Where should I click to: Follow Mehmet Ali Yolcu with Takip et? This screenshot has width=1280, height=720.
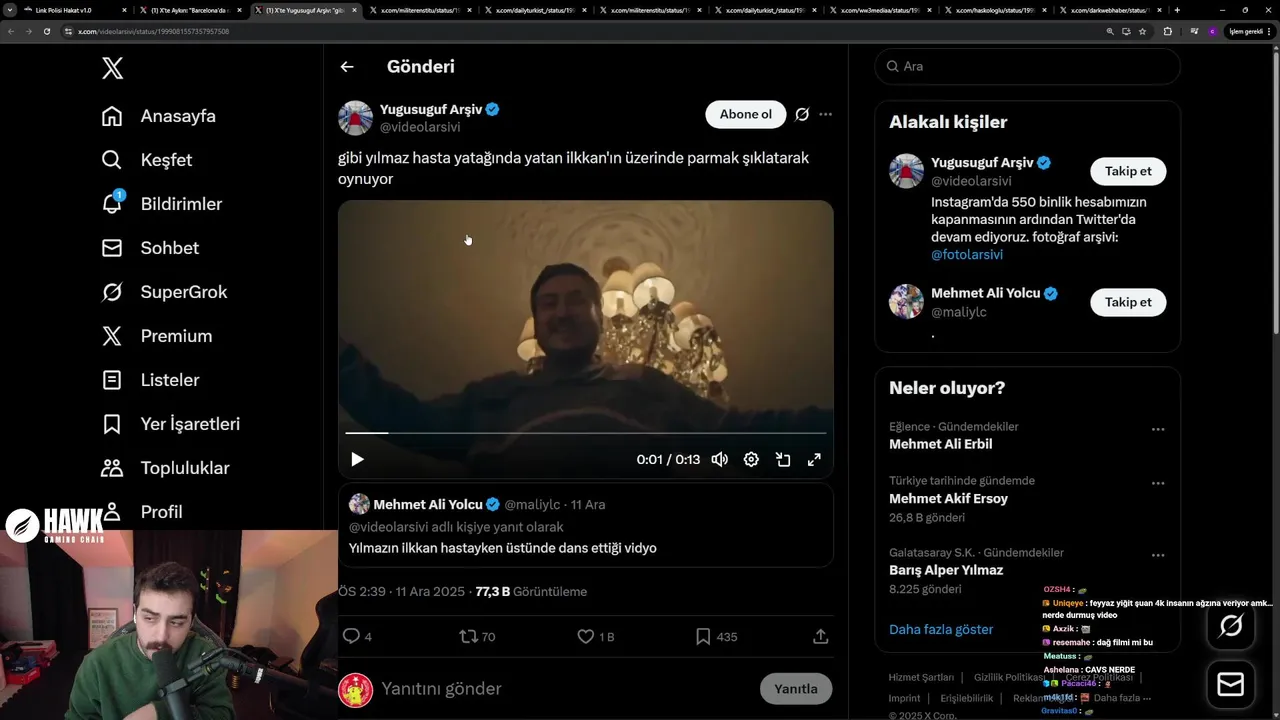pyautogui.click(x=1128, y=302)
